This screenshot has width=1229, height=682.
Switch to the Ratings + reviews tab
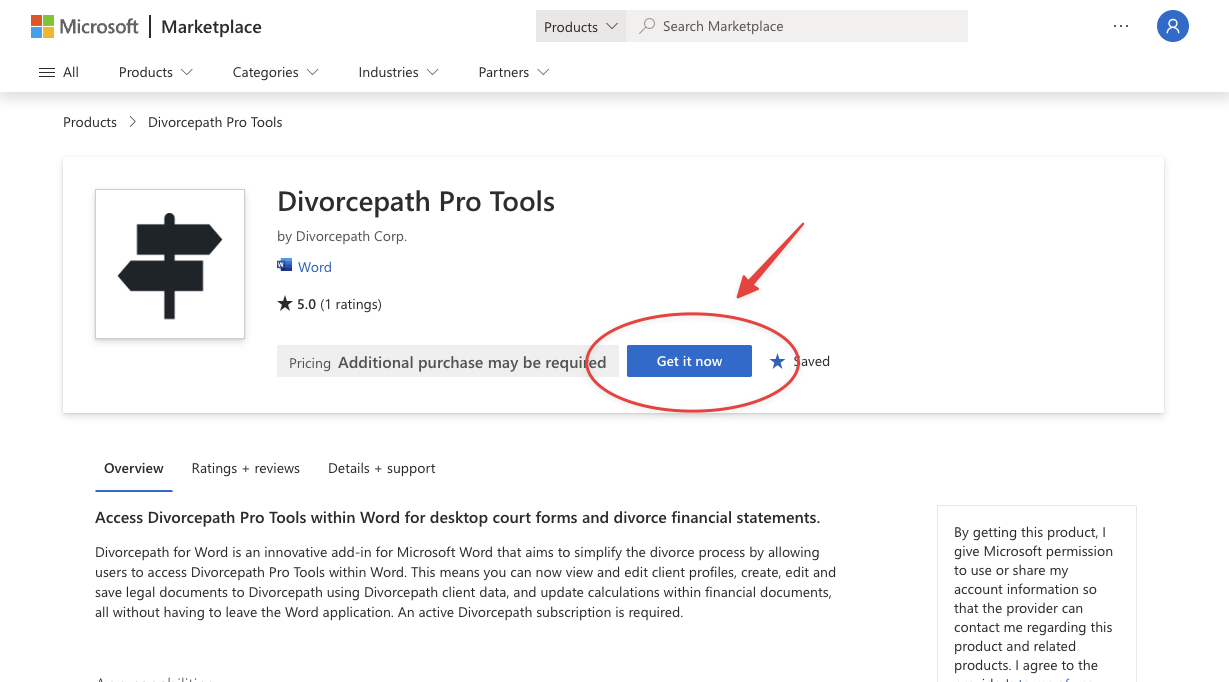245,468
